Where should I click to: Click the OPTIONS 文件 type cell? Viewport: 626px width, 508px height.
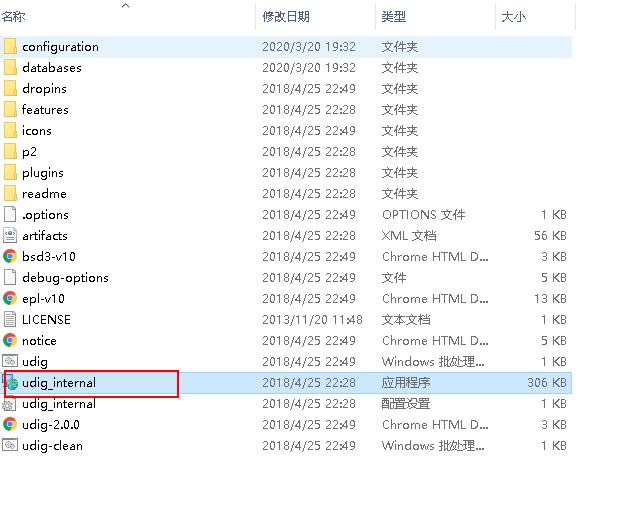(x=424, y=215)
